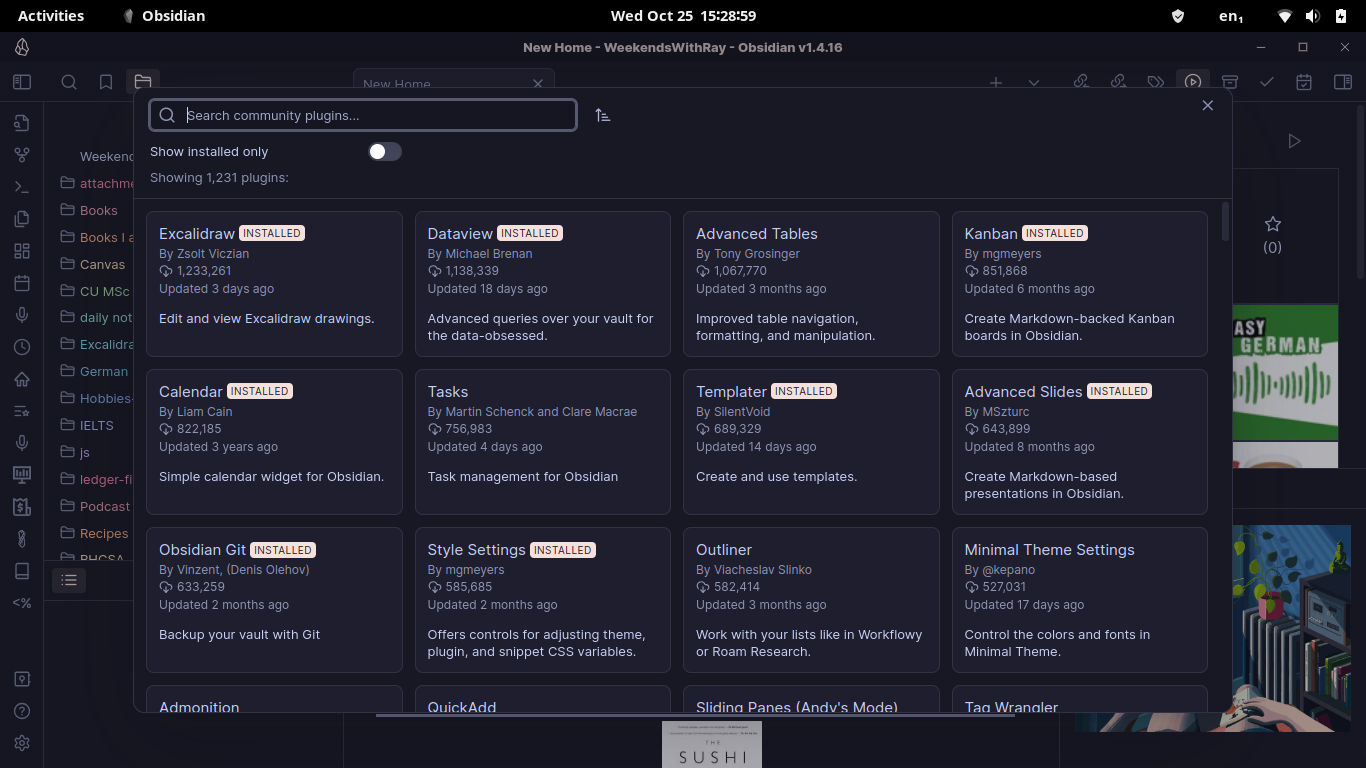The width and height of the screenshot is (1366, 768).
Task: Open the calendar icon in the left sidebar ribbon
Action: click(22, 282)
